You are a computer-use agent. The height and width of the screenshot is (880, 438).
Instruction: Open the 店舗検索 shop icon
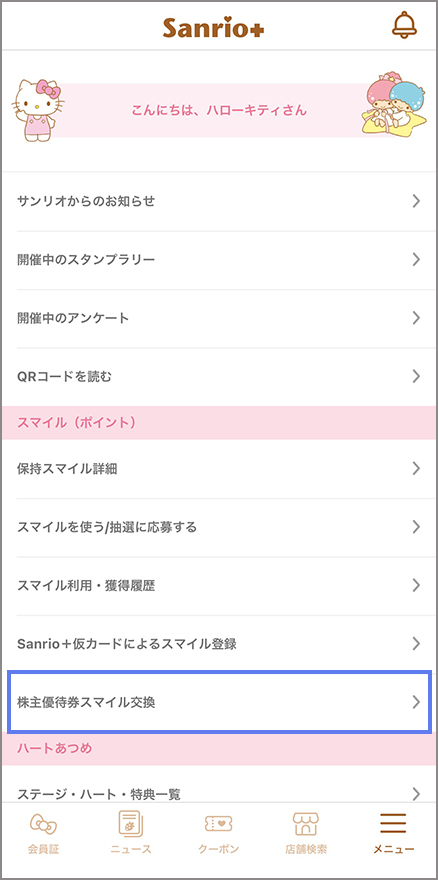click(x=306, y=823)
